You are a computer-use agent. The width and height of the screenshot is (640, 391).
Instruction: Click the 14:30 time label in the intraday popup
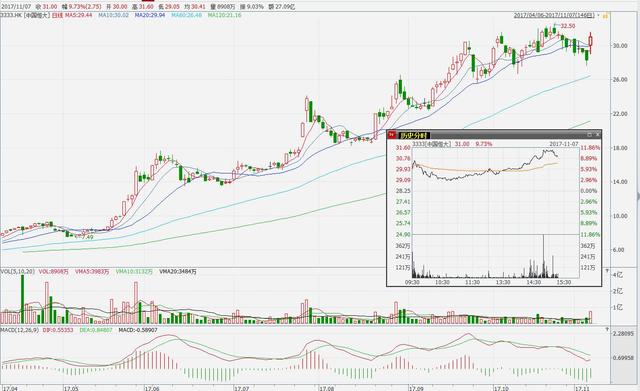point(533,282)
